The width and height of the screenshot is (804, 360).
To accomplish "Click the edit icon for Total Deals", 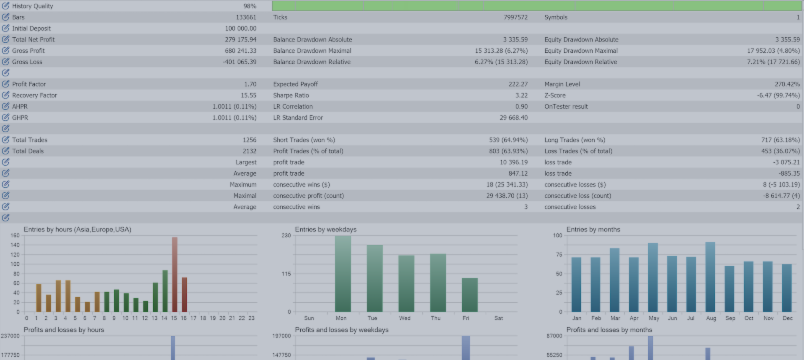I will pyautogui.click(x=6, y=151).
